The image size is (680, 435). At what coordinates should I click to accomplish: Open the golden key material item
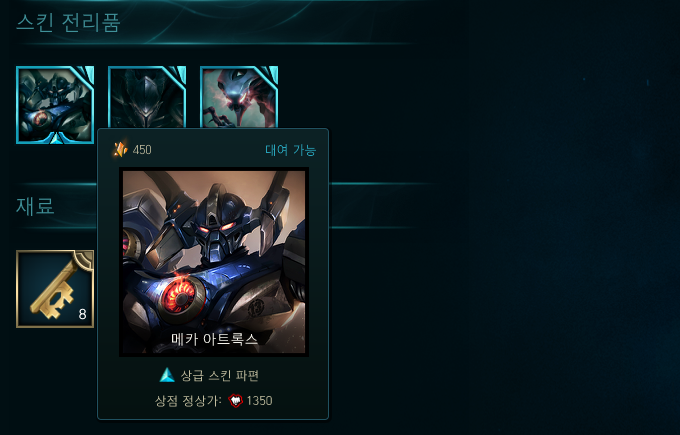click(x=55, y=289)
